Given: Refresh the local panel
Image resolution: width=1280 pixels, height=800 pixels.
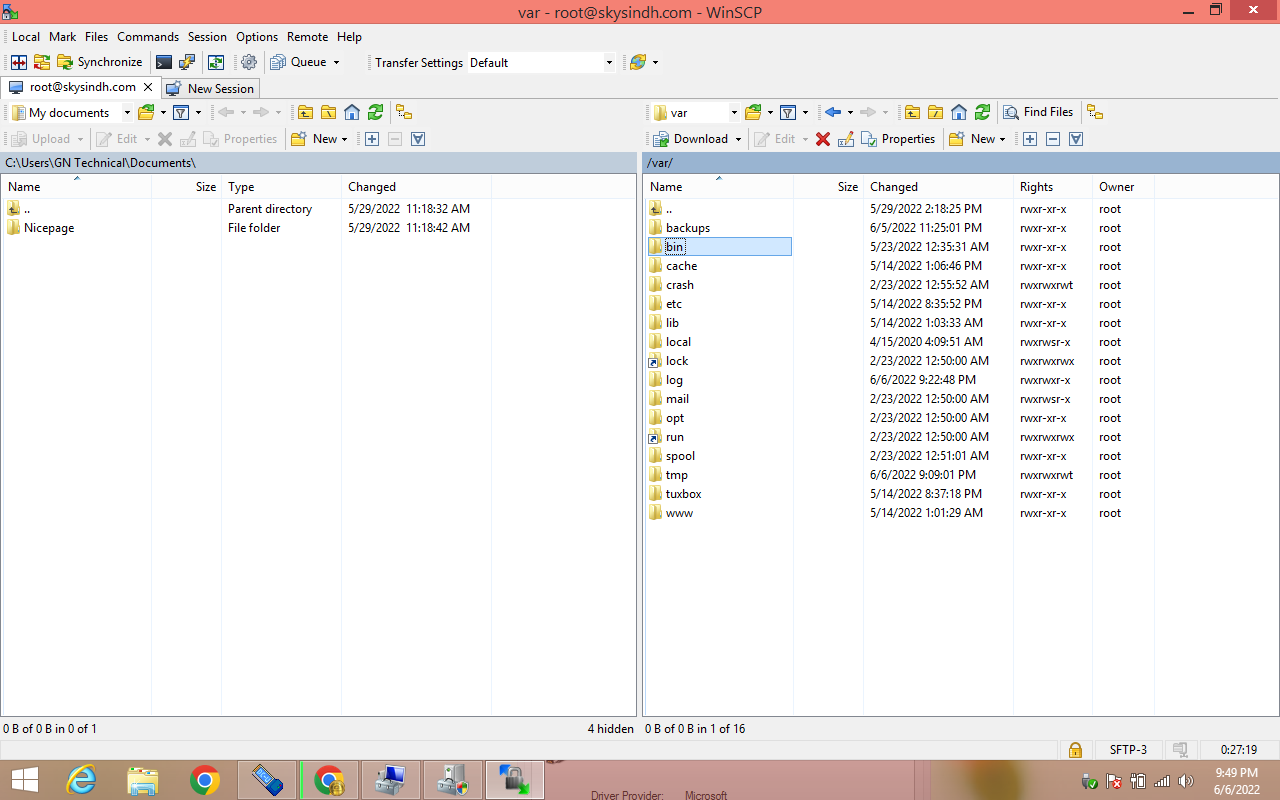Looking at the screenshot, I should pos(375,113).
